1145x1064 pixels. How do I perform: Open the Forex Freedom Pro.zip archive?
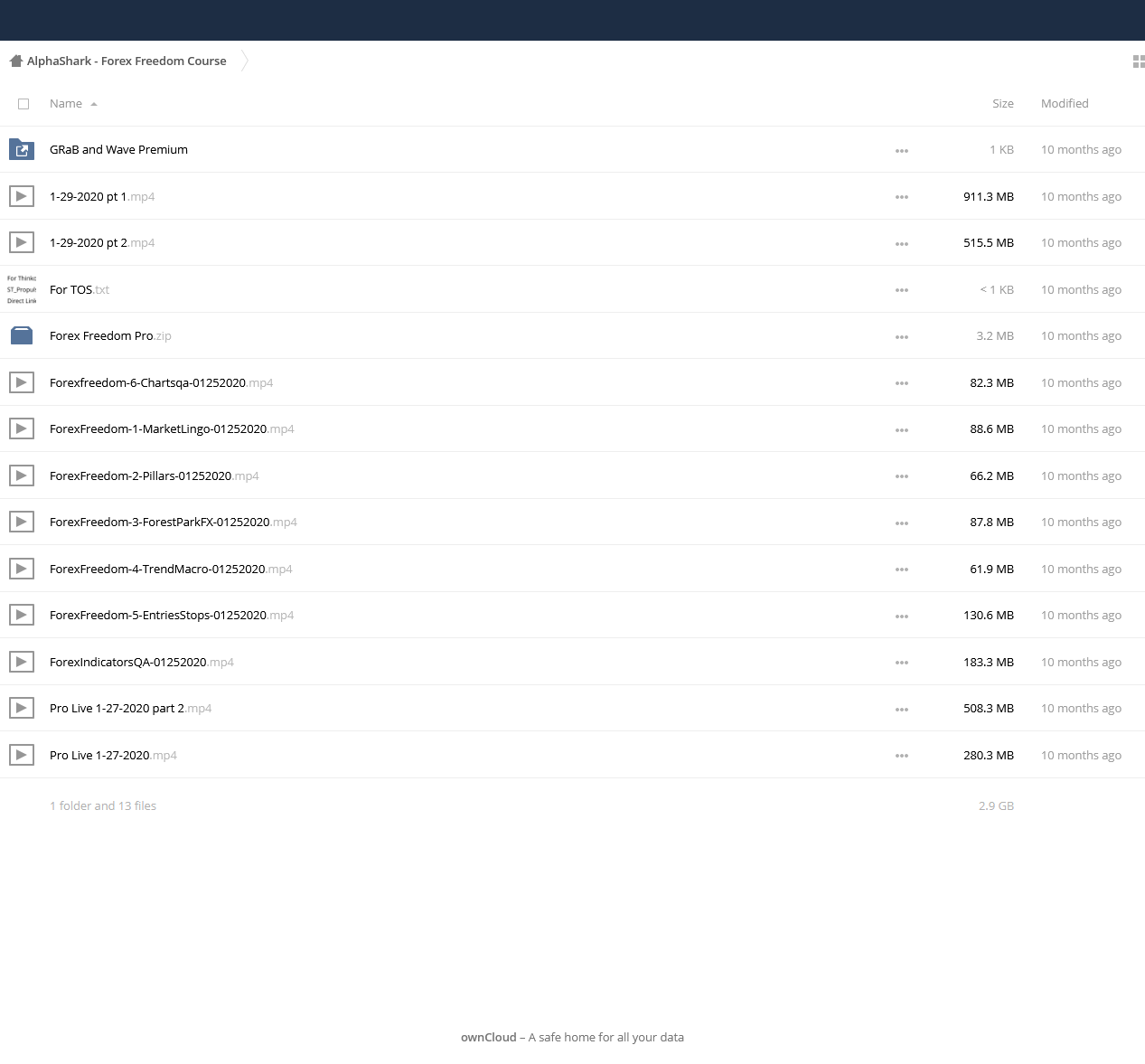click(x=110, y=336)
